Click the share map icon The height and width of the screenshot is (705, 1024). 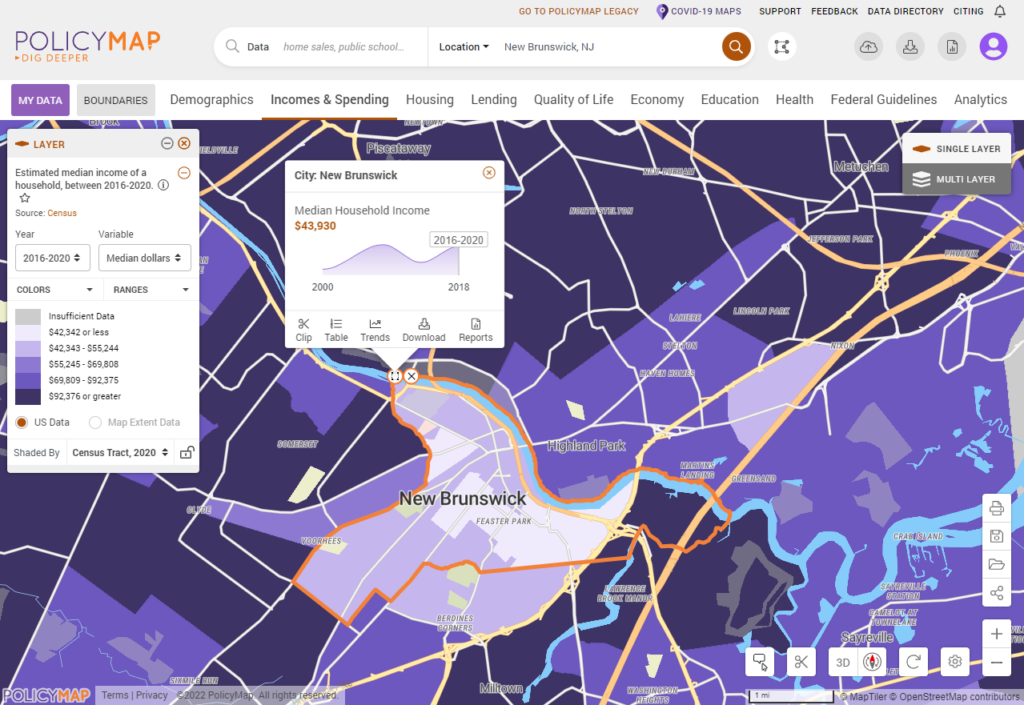tap(997, 593)
